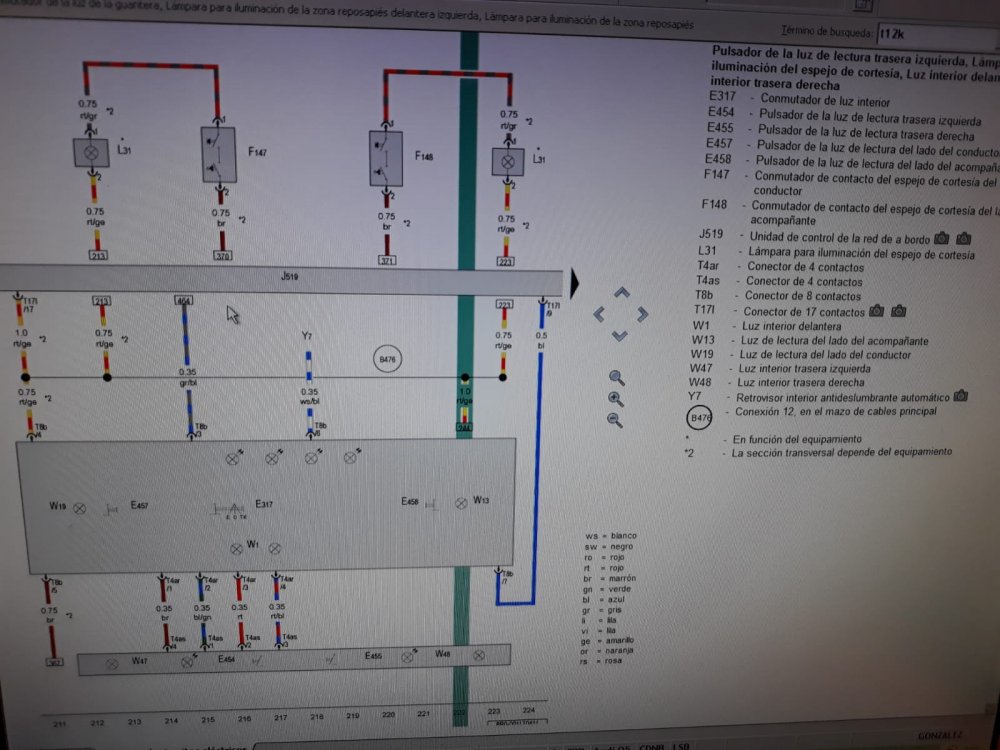Click color key 'ws = blanco'
This screenshot has width=1000, height=750.
click(610, 536)
